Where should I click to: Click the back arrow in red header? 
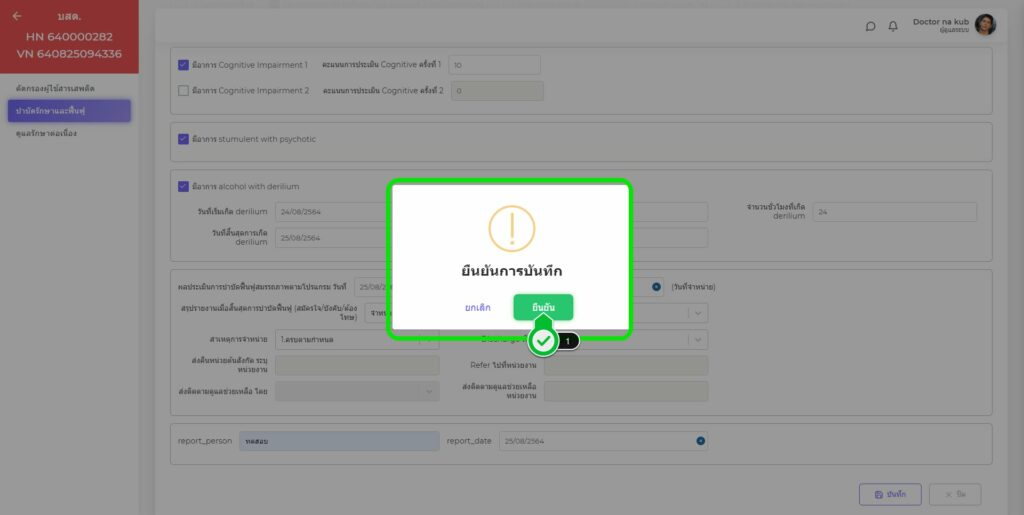tap(17, 16)
